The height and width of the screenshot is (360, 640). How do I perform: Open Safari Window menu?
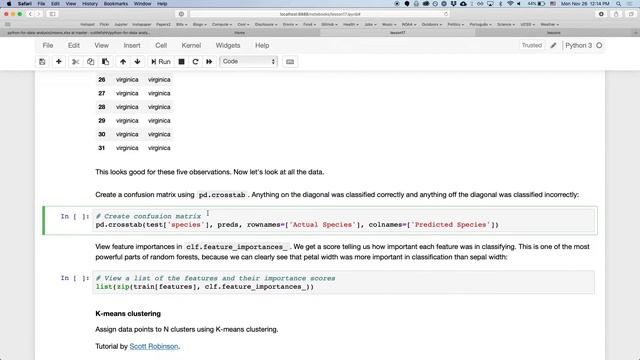point(142,4)
